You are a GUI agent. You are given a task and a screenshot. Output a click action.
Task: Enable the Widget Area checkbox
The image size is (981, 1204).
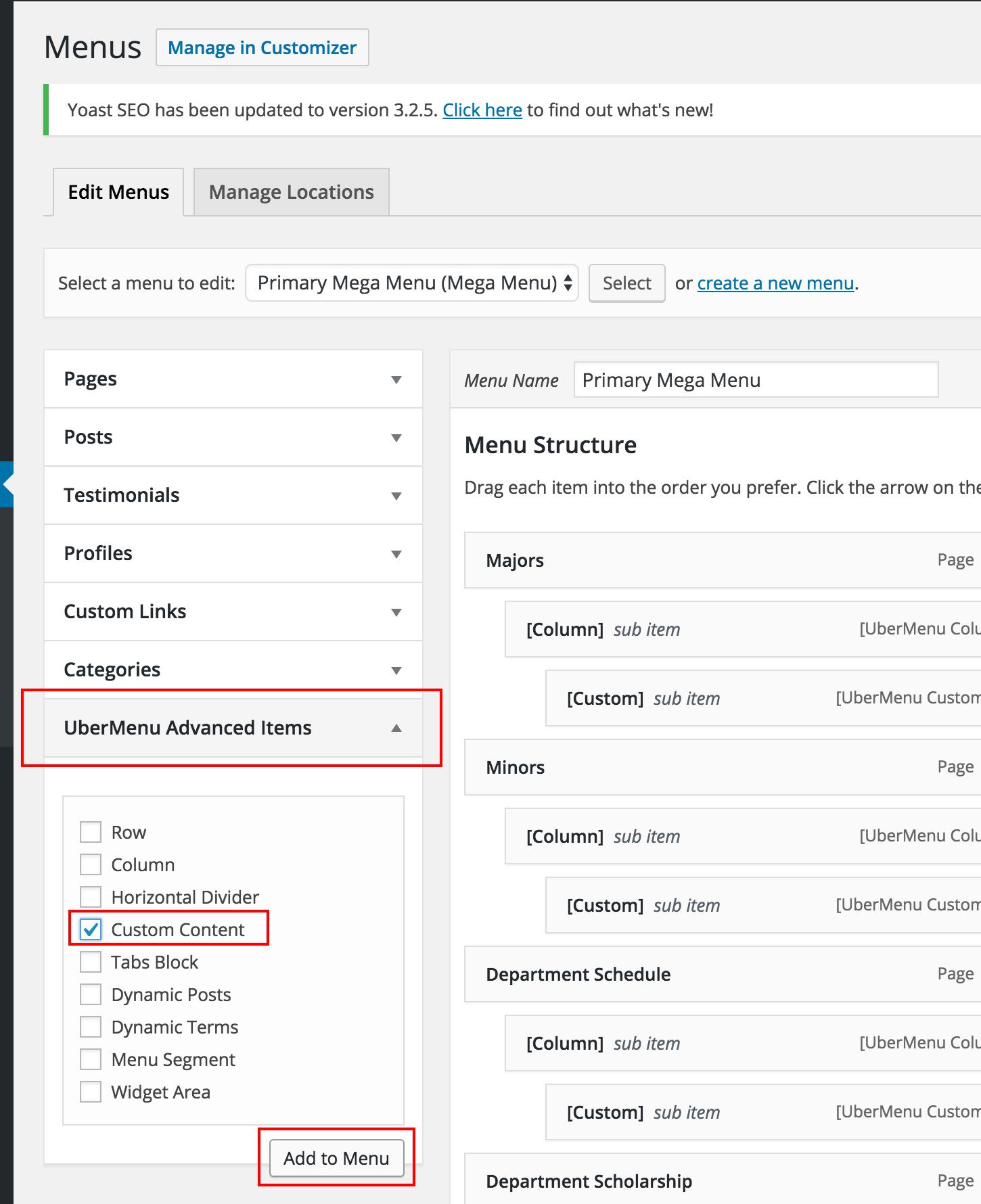coord(91,1092)
